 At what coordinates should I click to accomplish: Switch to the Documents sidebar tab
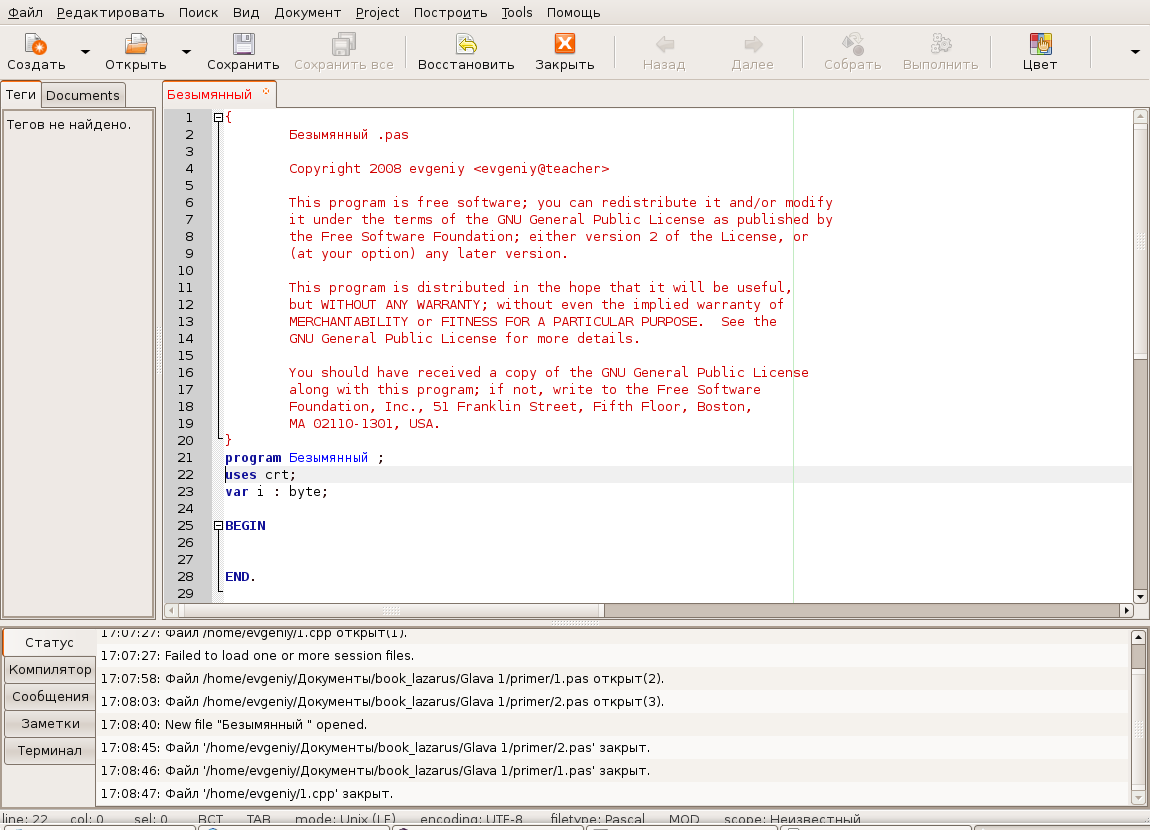tap(83, 95)
